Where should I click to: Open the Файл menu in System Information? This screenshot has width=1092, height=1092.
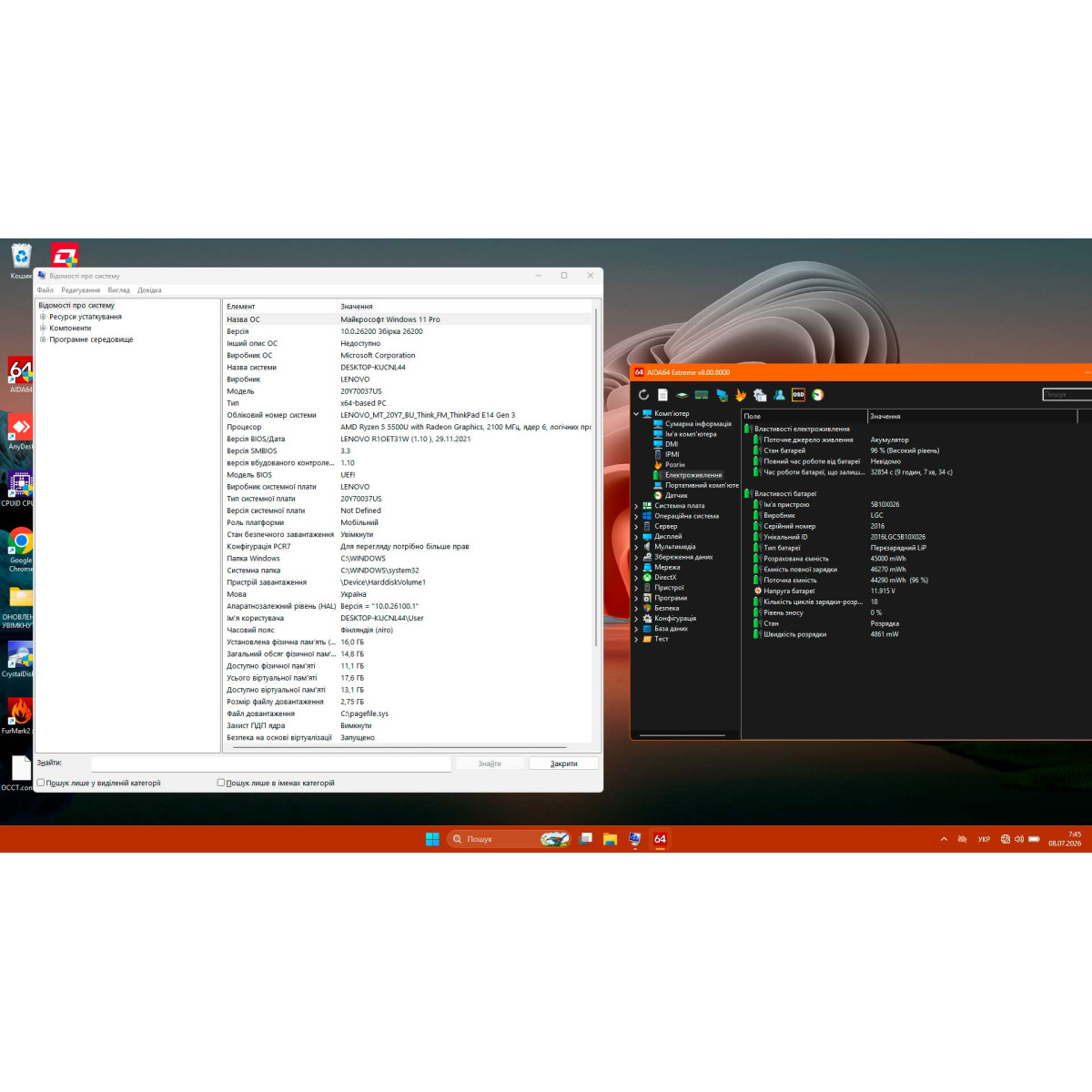click(x=45, y=290)
